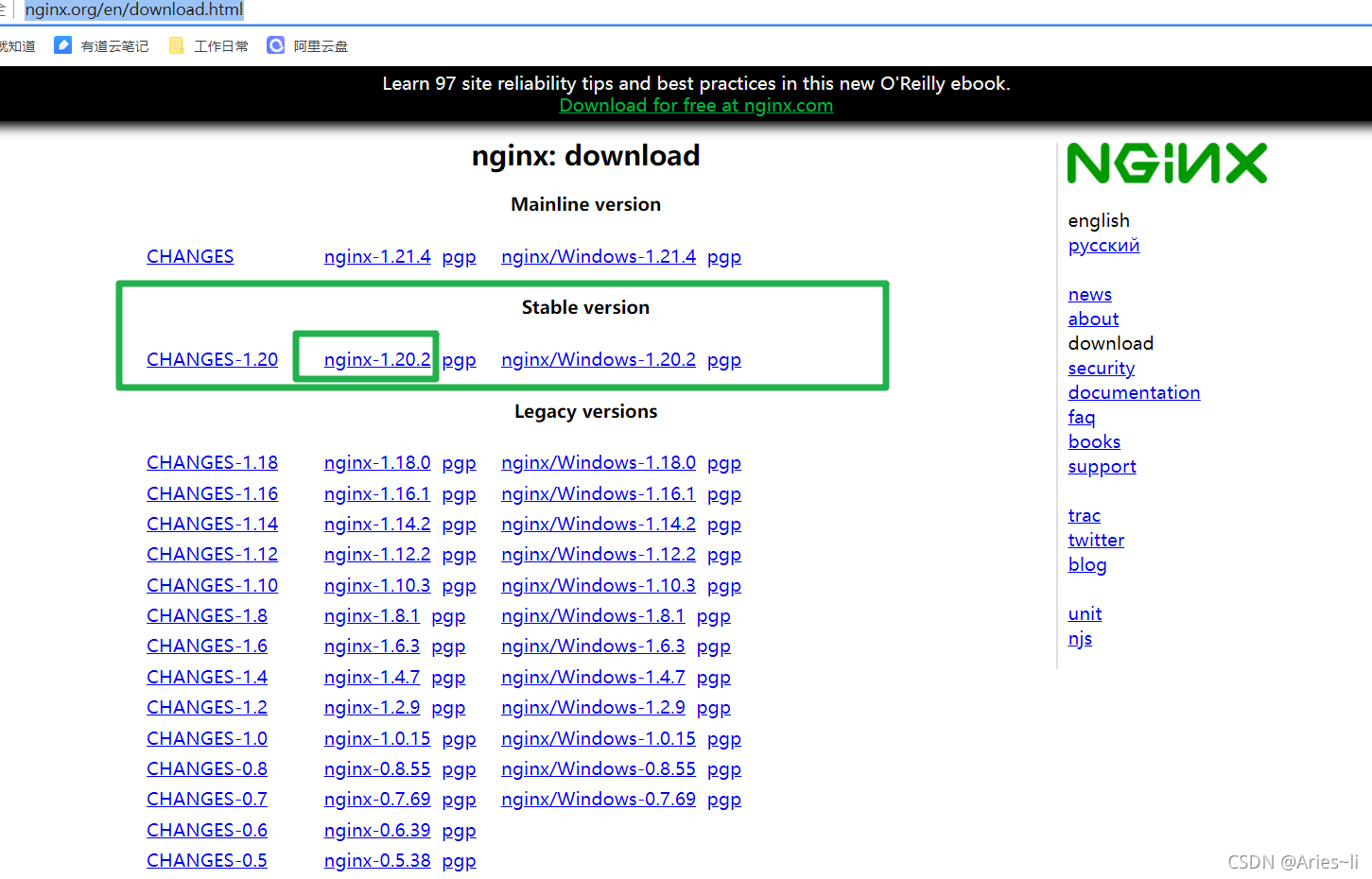Open the 工作日常 bookmark folder

point(209,45)
